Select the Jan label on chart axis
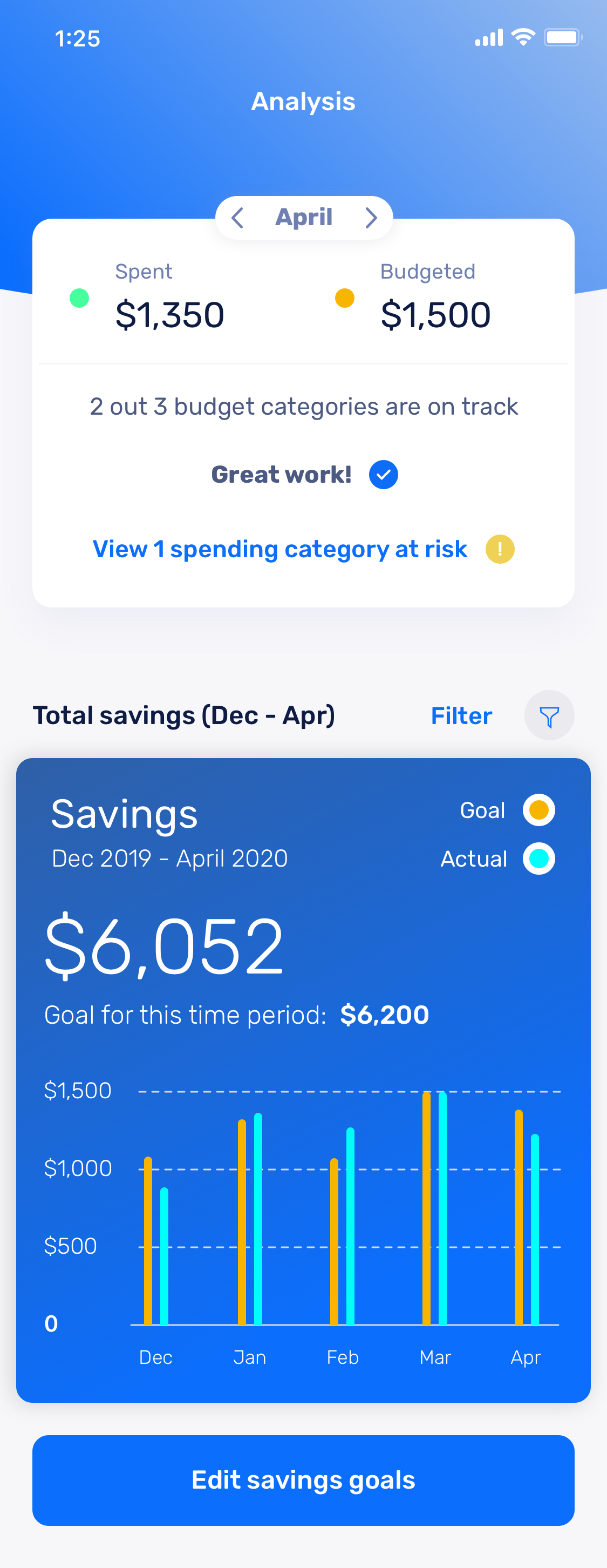The height and width of the screenshot is (1568, 607). click(x=249, y=1357)
